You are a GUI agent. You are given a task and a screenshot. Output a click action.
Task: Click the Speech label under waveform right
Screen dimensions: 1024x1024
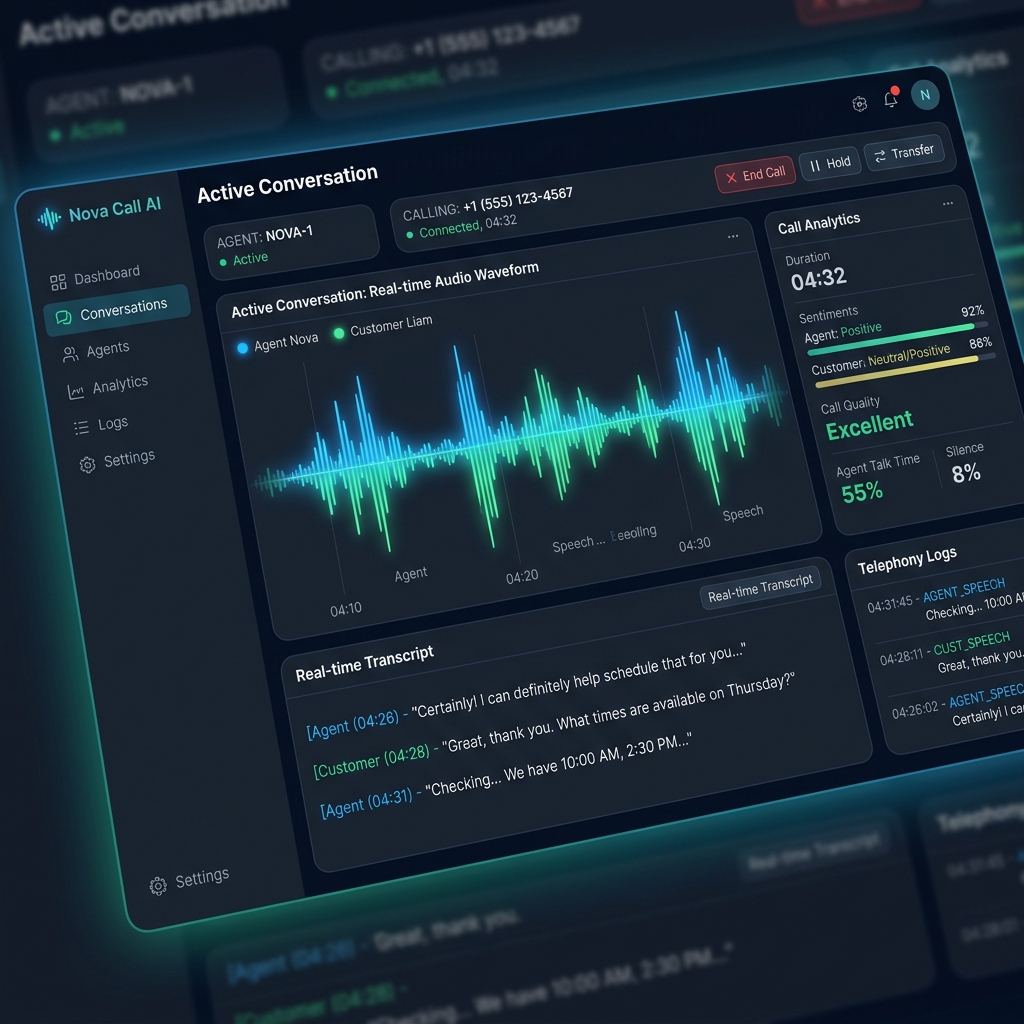click(743, 513)
